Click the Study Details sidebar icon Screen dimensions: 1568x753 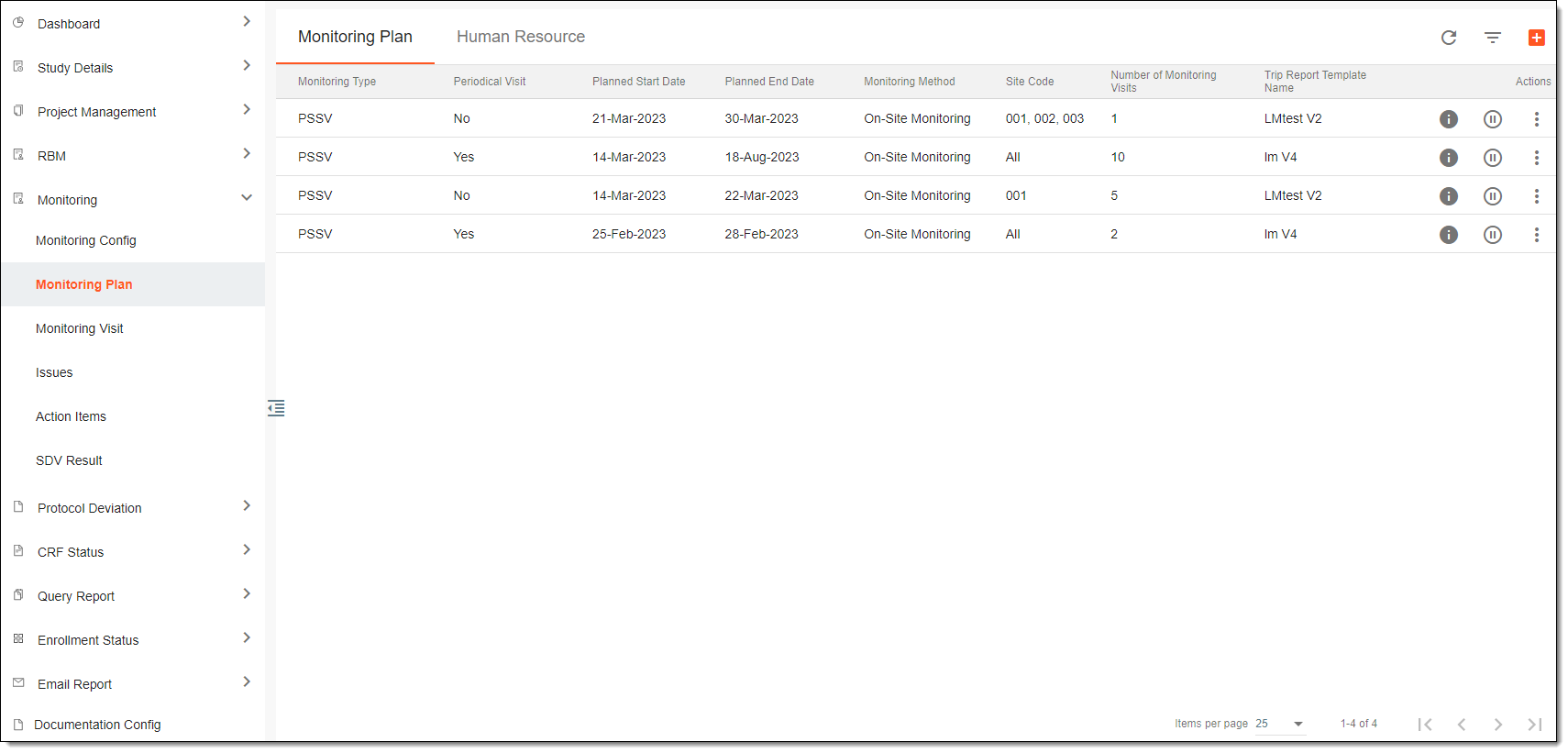coord(18,66)
